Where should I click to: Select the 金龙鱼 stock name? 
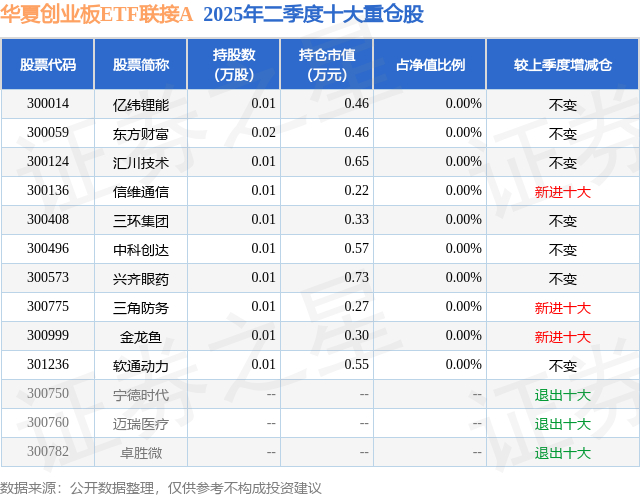tap(141, 337)
